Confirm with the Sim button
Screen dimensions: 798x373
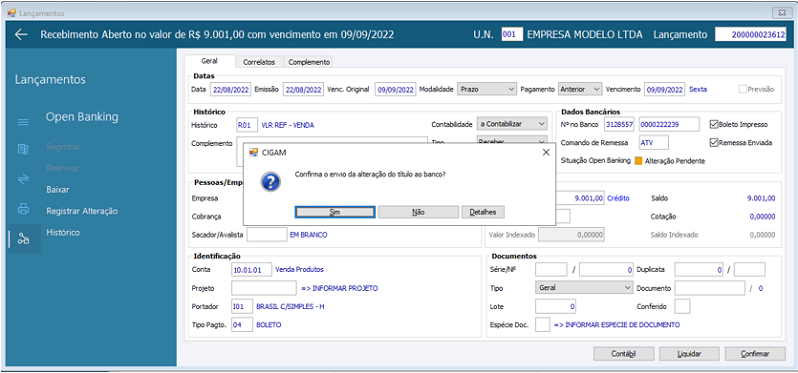click(335, 212)
